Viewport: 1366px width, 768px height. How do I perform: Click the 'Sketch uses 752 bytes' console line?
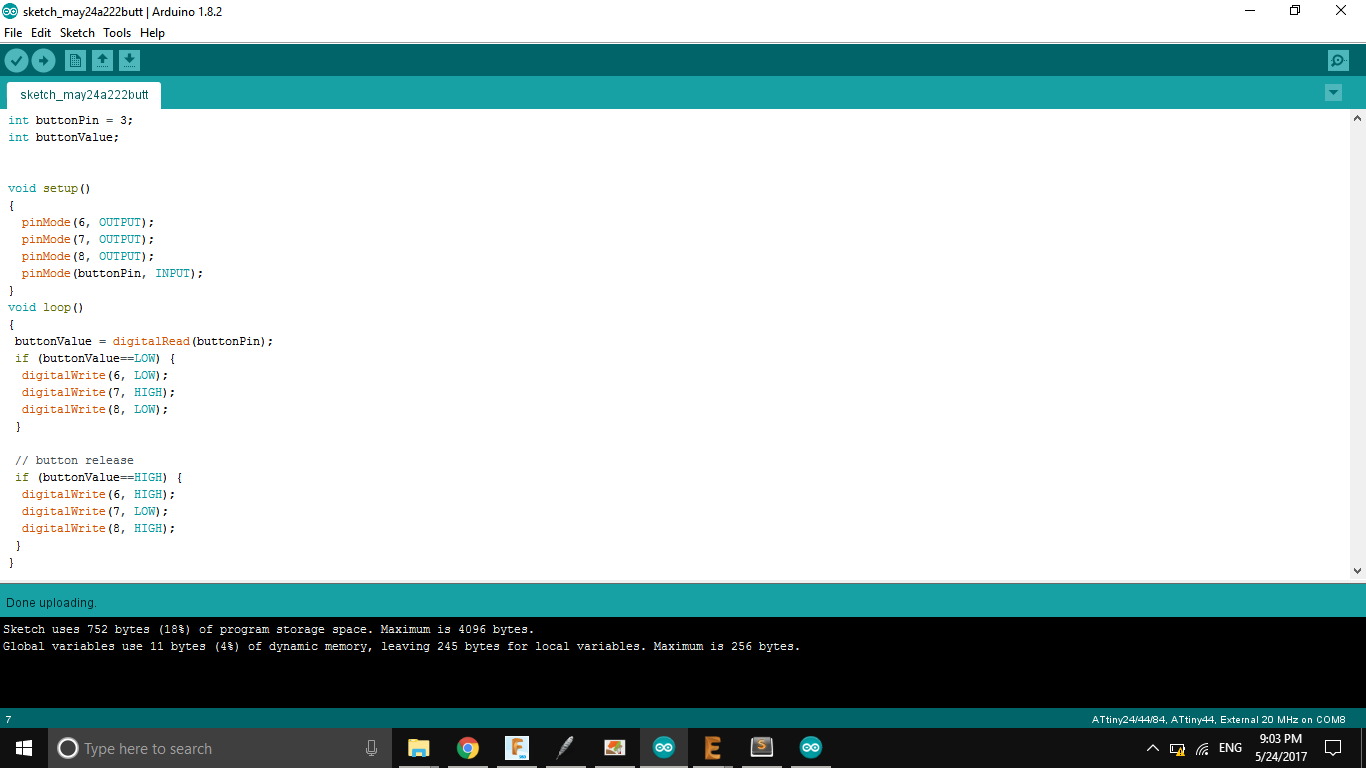coord(268,629)
